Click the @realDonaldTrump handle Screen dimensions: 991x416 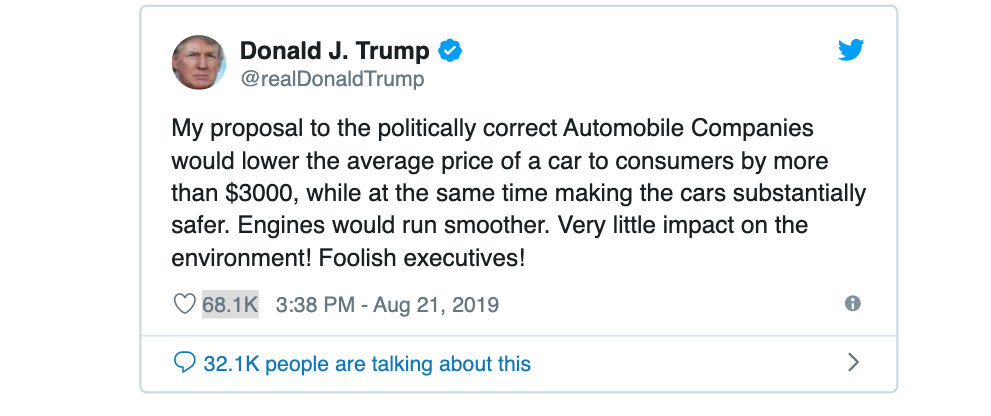click(x=332, y=79)
